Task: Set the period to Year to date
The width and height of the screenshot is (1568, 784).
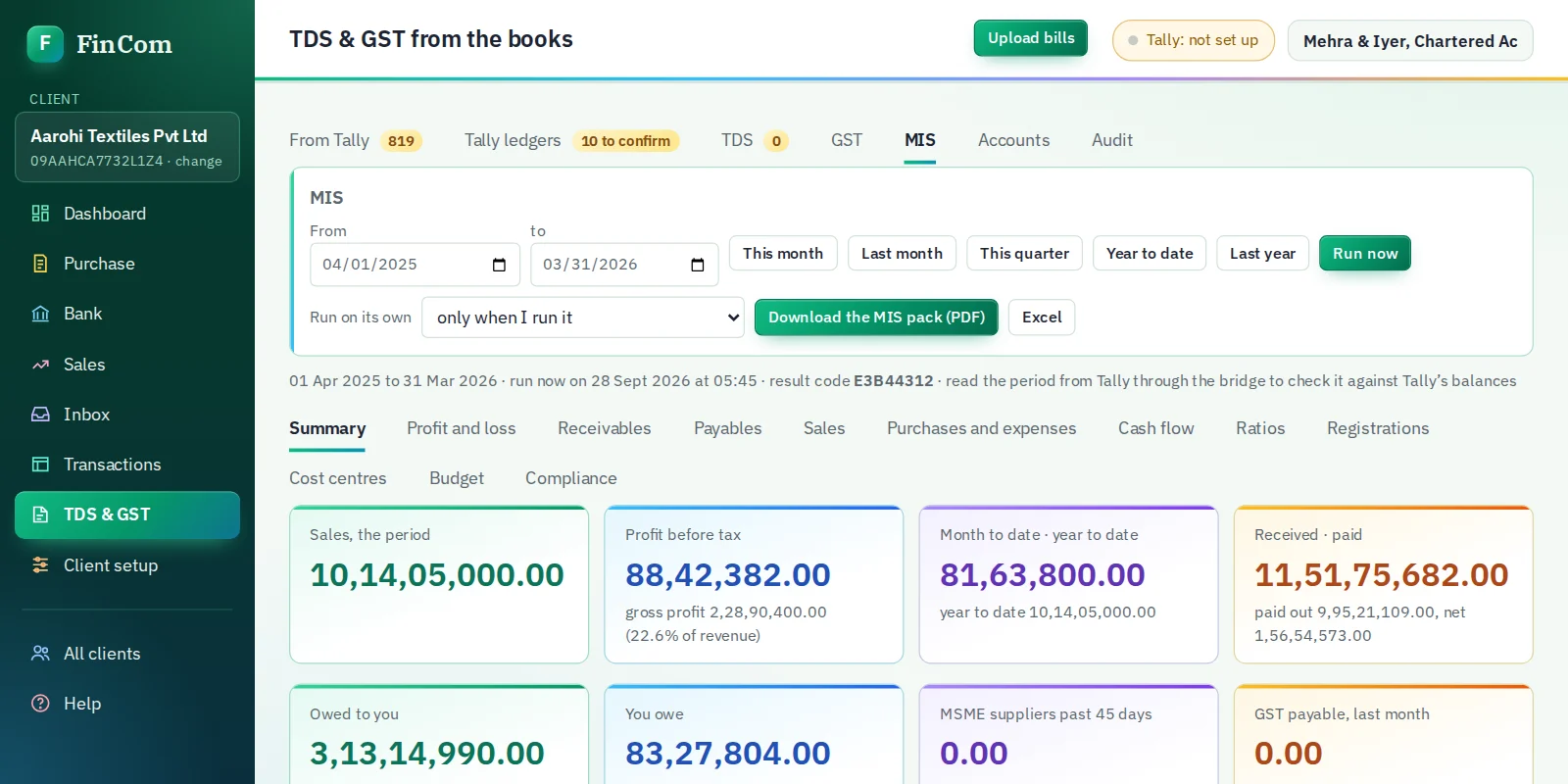Action: [1150, 253]
